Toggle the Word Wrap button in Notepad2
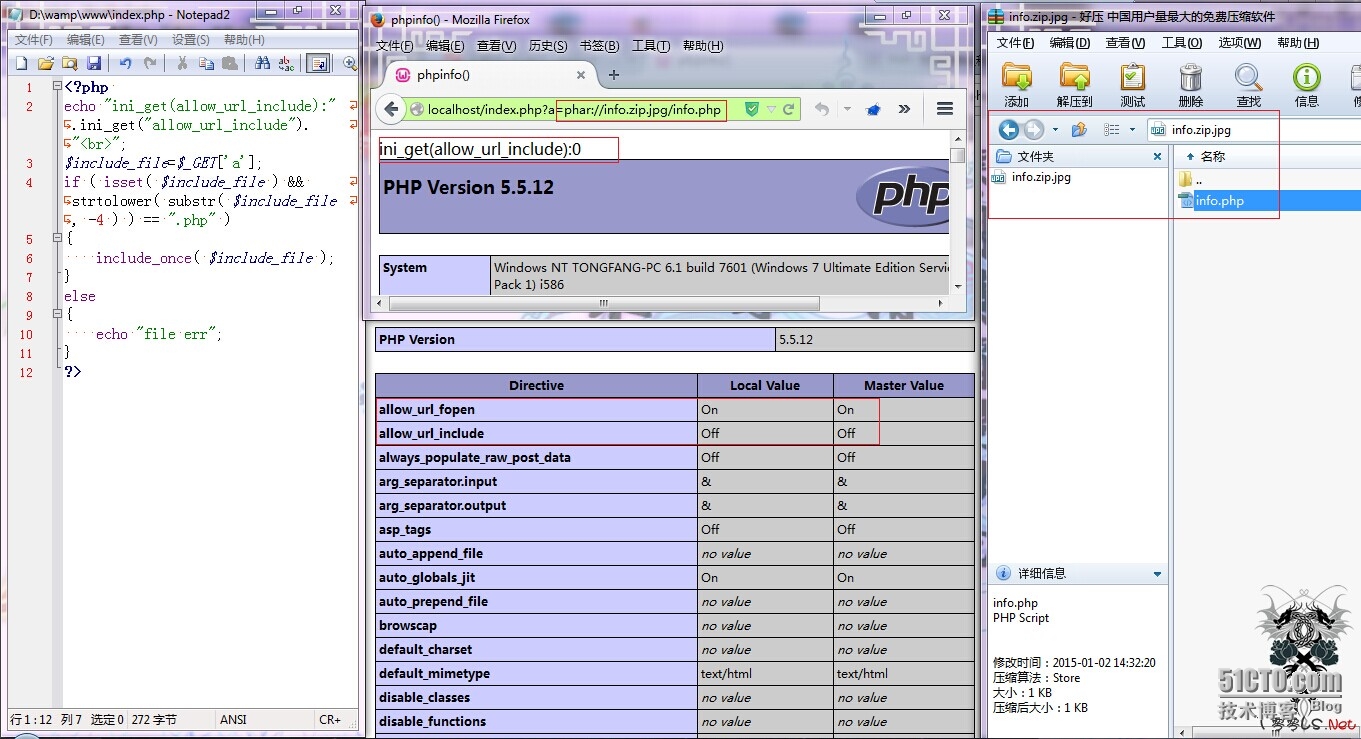This screenshot has width=1361, height=739. click(318, 63)
